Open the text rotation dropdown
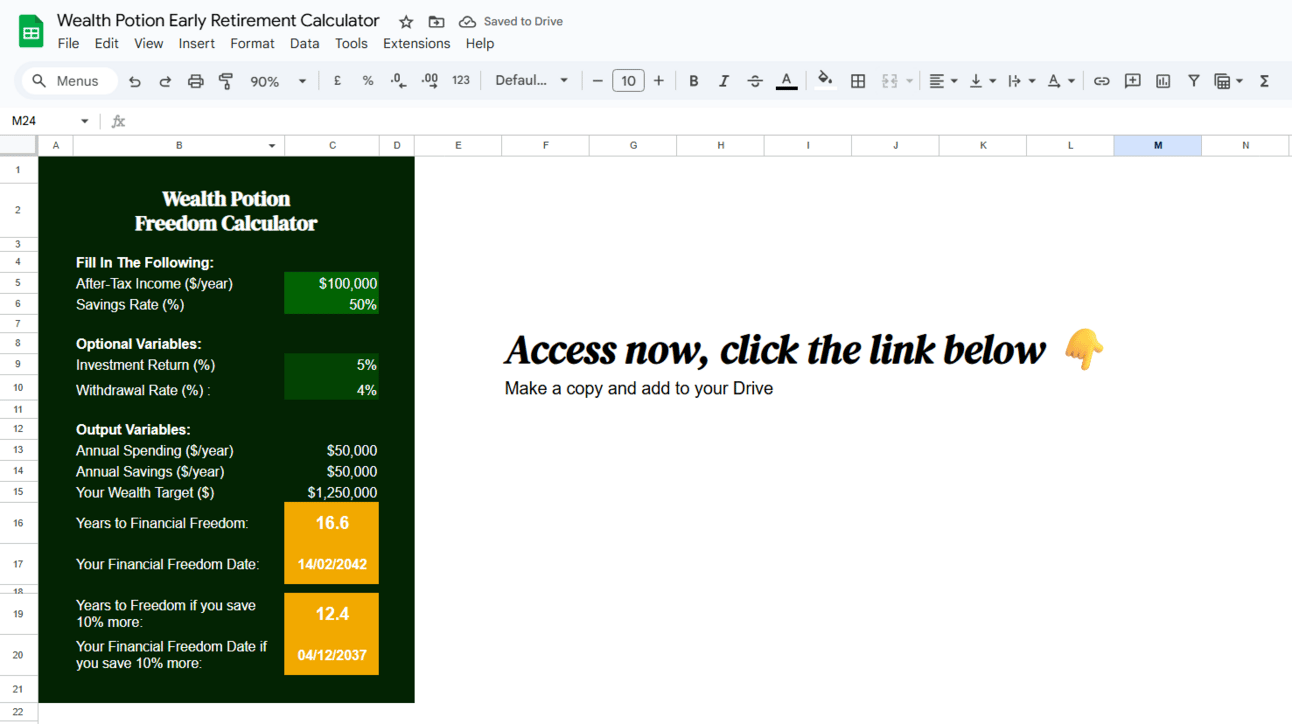Viewport: 1292px width, 724px height. pyautogui.click(x=1061, y=81)
